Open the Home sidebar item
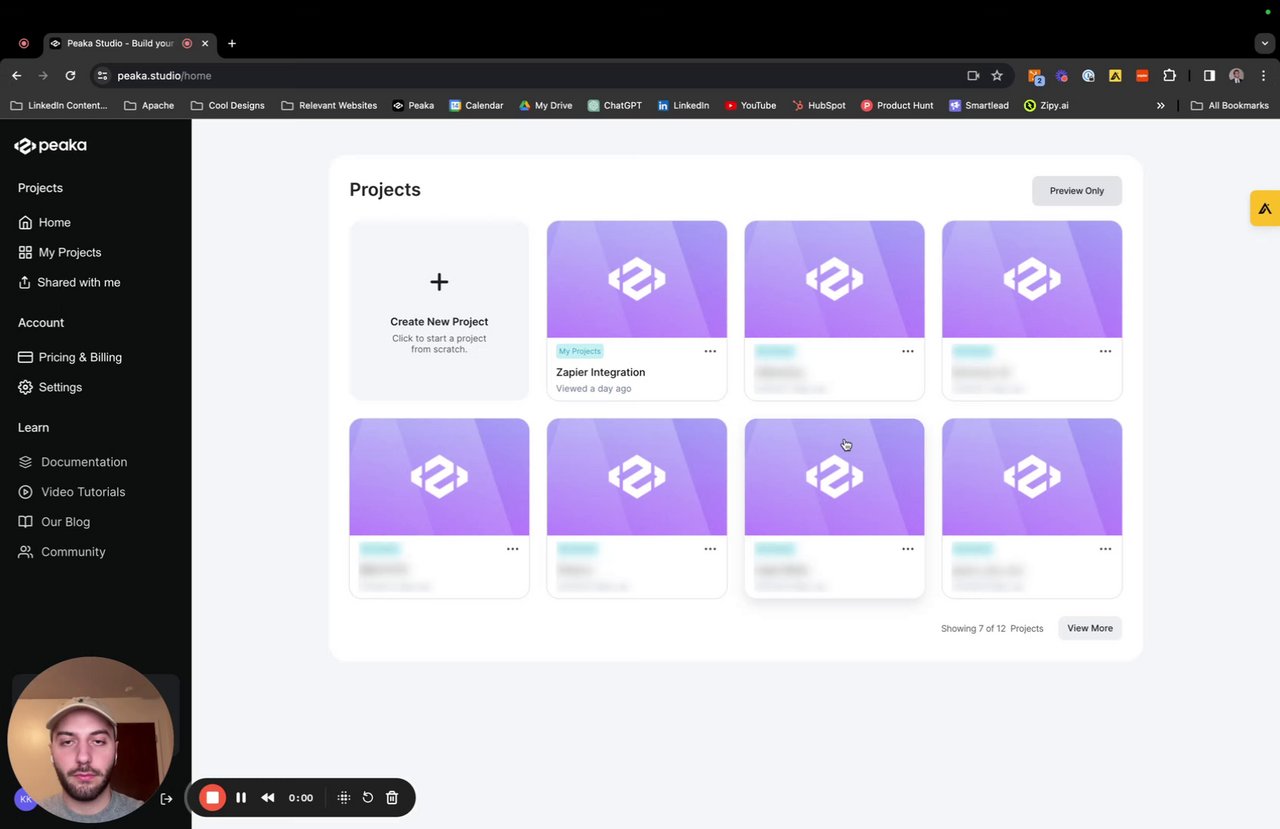This screenshot has width=1280, height=829. coord(44,222)
